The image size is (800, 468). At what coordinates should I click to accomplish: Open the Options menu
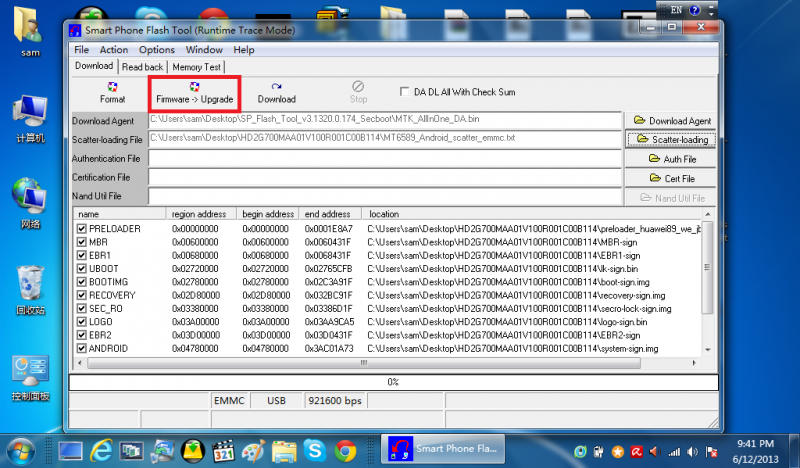pos(157,50)
